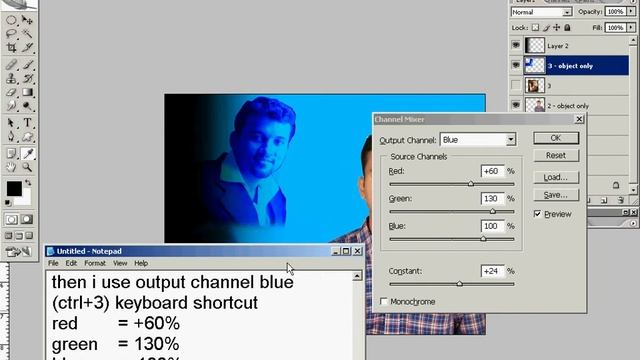The width and height of the screenshot is (640, 360).
Task: Hide the '3 - object only' layer
Action: [x=516, y=65]
